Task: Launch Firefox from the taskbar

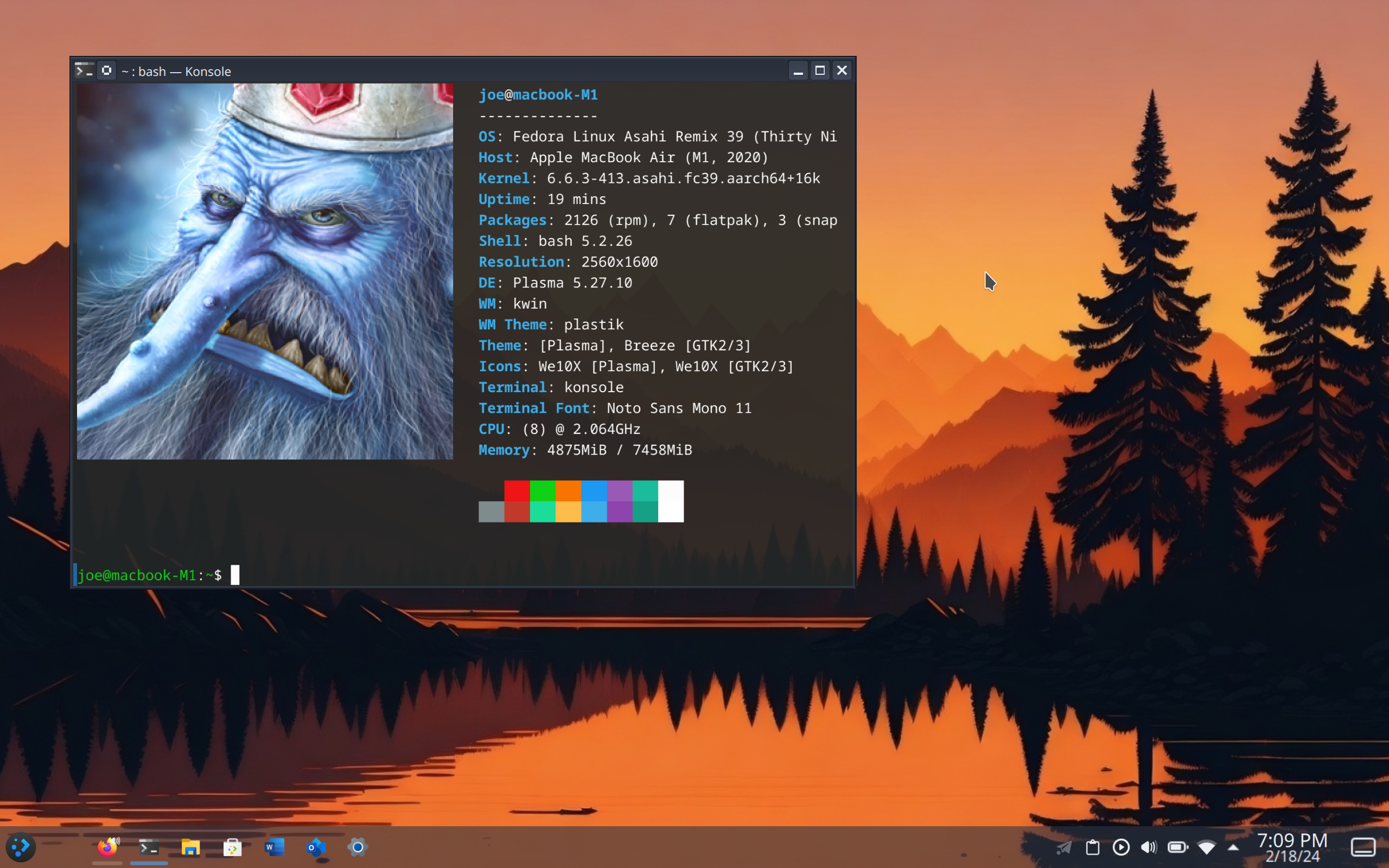Action: [x=107, y=847]
